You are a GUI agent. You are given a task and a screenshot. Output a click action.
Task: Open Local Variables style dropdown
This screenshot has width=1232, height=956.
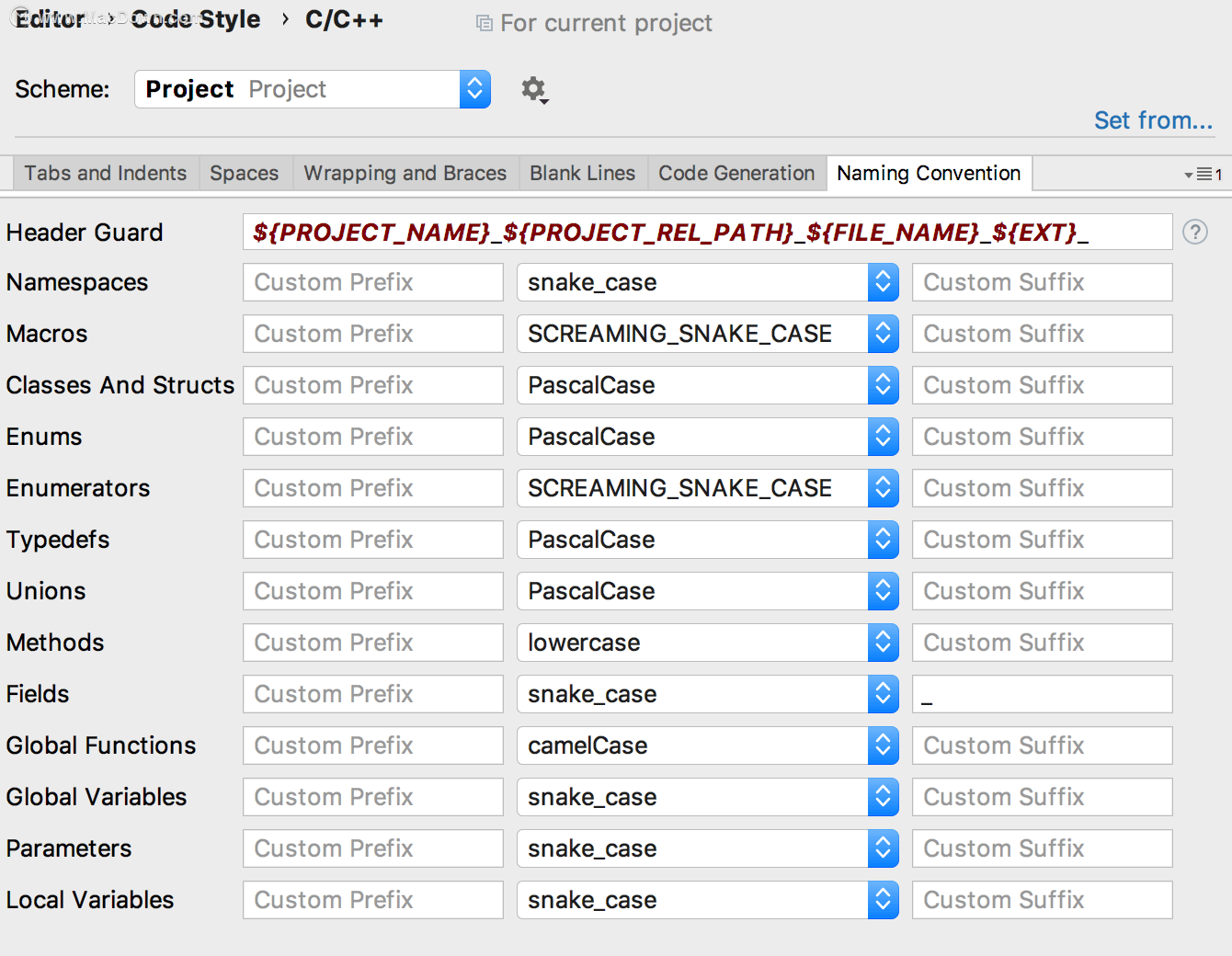click(x=708, y=900)
